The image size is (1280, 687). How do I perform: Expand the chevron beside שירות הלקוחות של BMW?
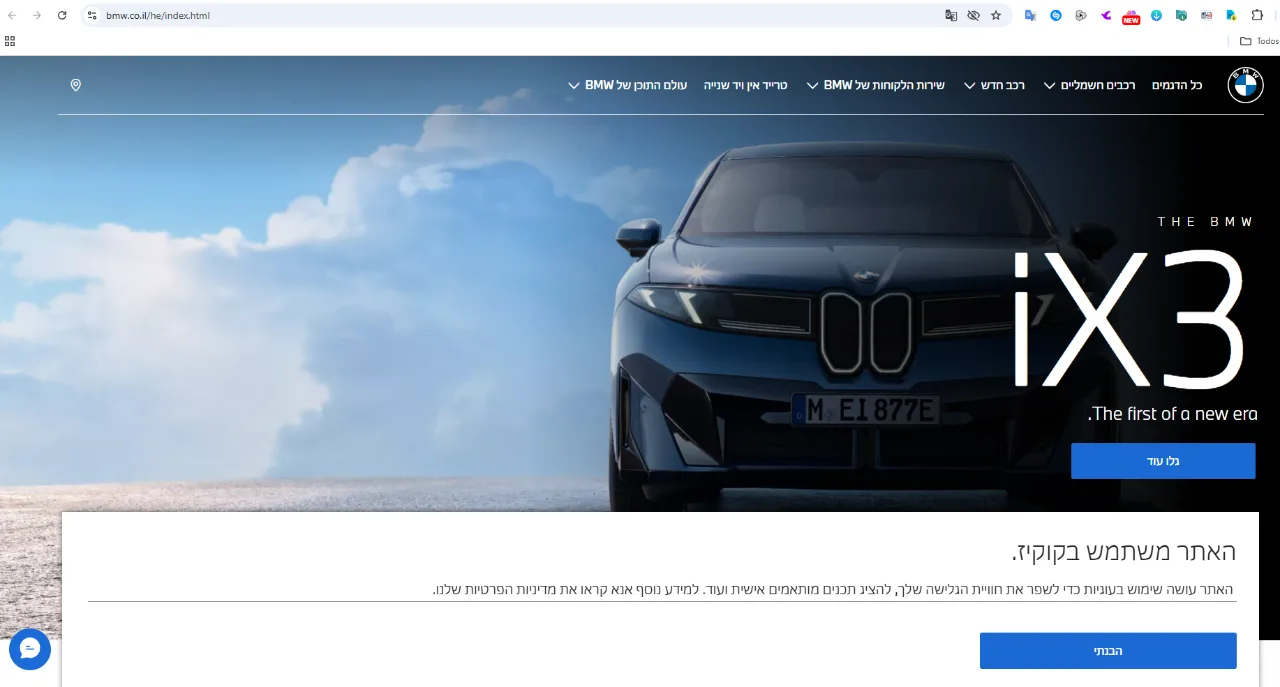pyautogui.click(x=812, y=86)
